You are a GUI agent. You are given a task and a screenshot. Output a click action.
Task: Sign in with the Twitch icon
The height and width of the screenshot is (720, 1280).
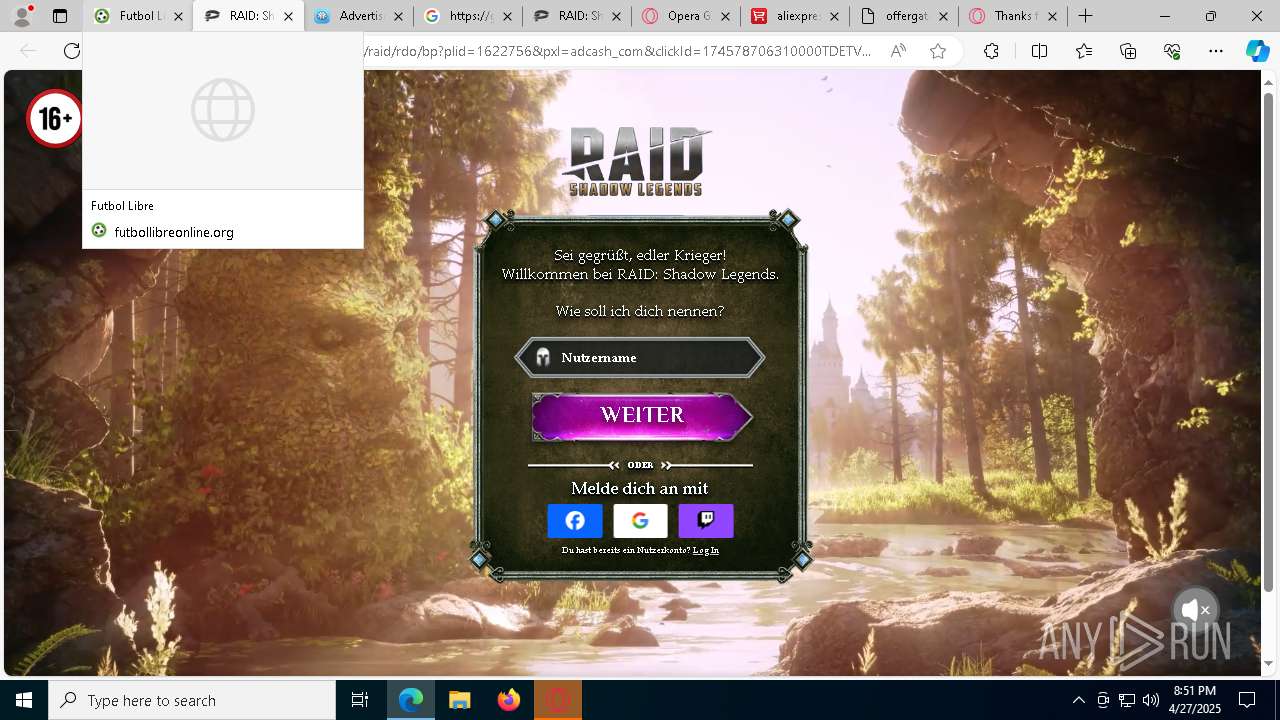click(706, 521)
